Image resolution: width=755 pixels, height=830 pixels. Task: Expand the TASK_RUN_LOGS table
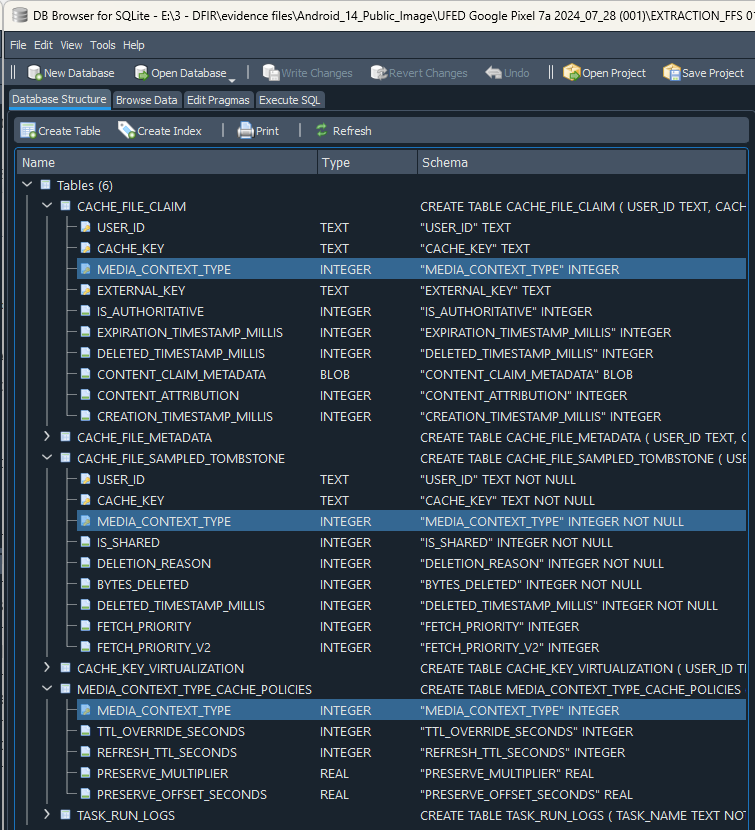pyautogui.click(x=47, y=815)
